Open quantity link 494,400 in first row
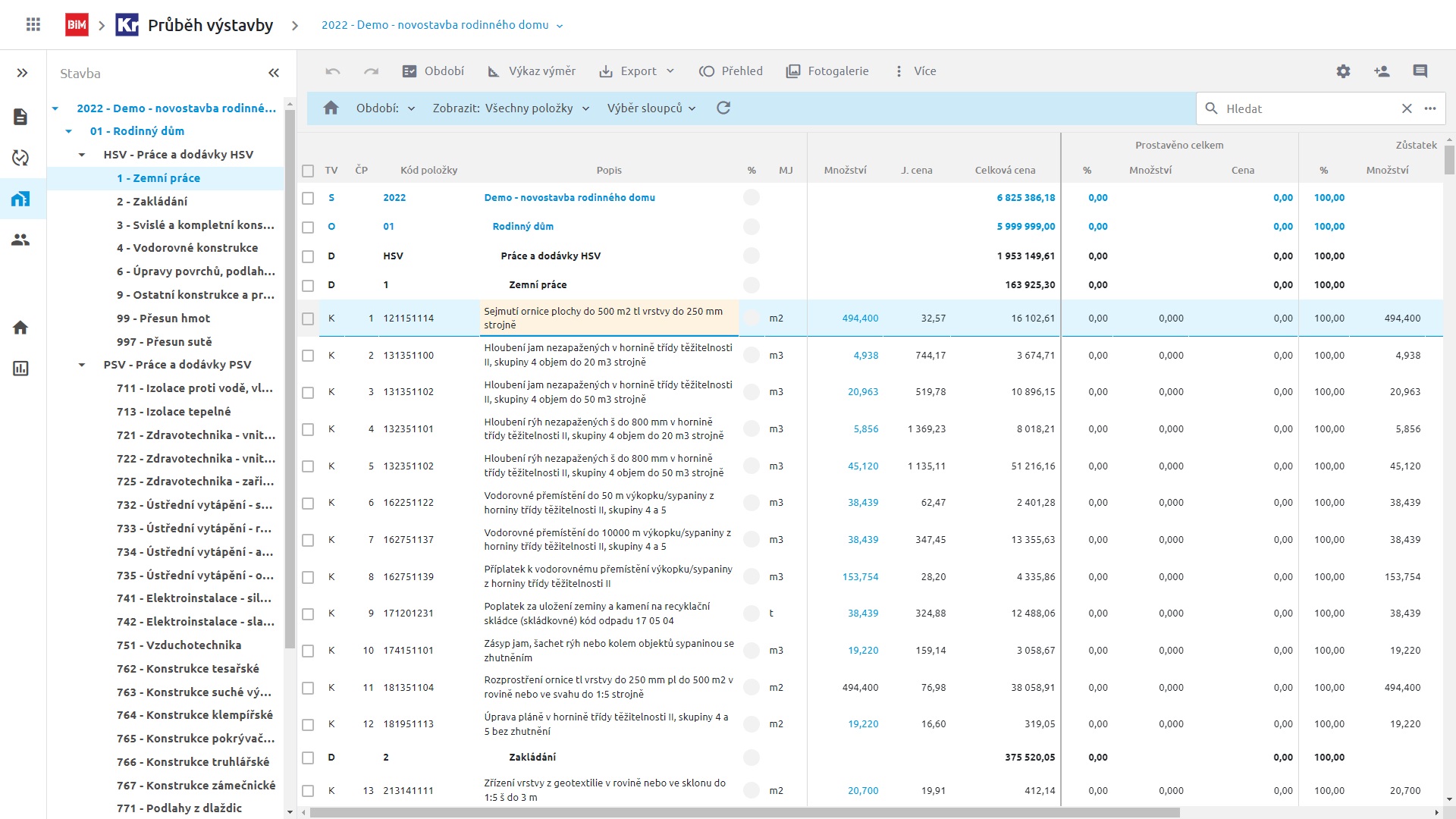This screenshot has height=819, width=1456. 860,318
